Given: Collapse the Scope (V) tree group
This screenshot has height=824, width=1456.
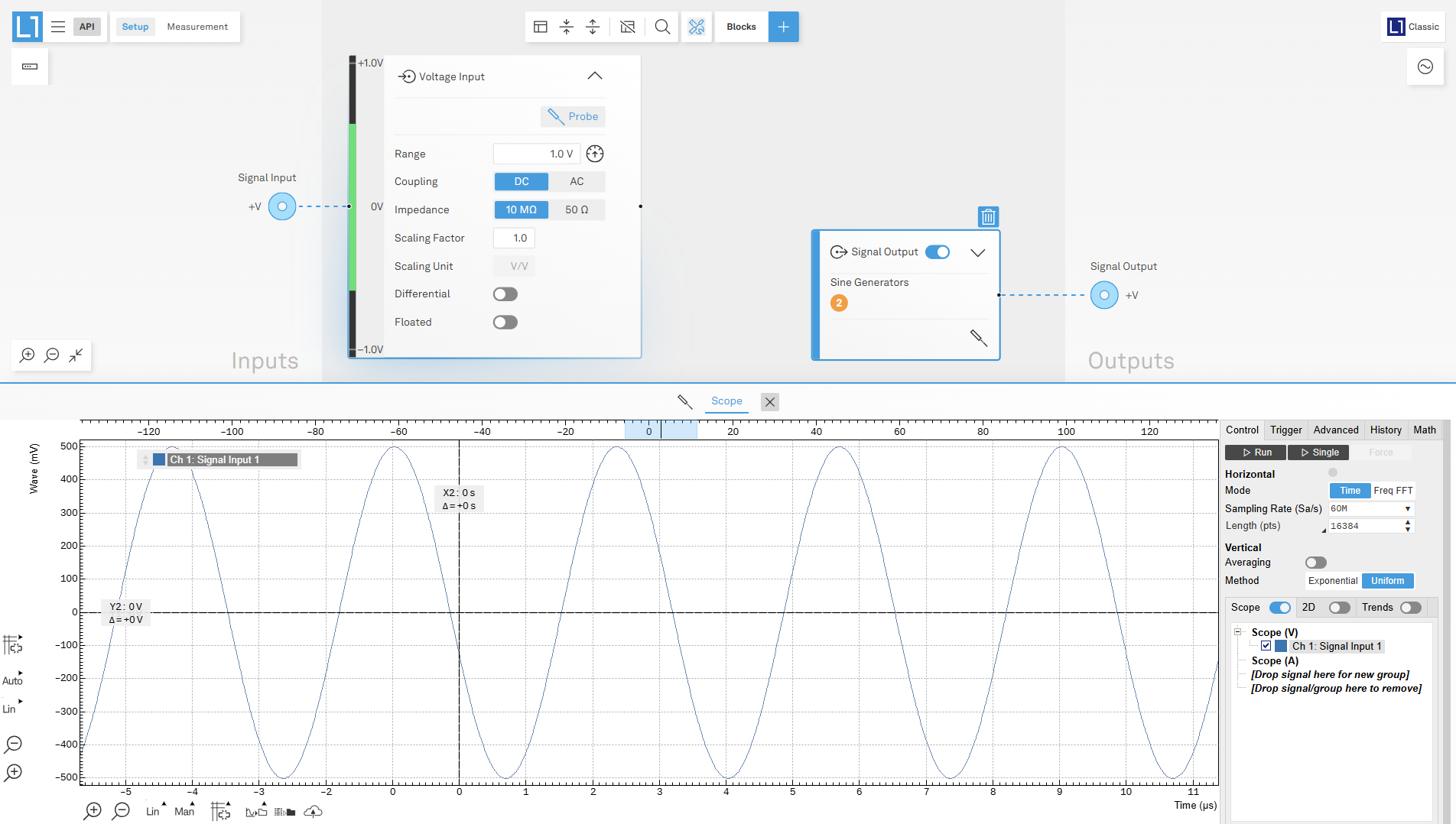Looking at the screenshot, I should pyautogui.click(x=1238, y=632).
